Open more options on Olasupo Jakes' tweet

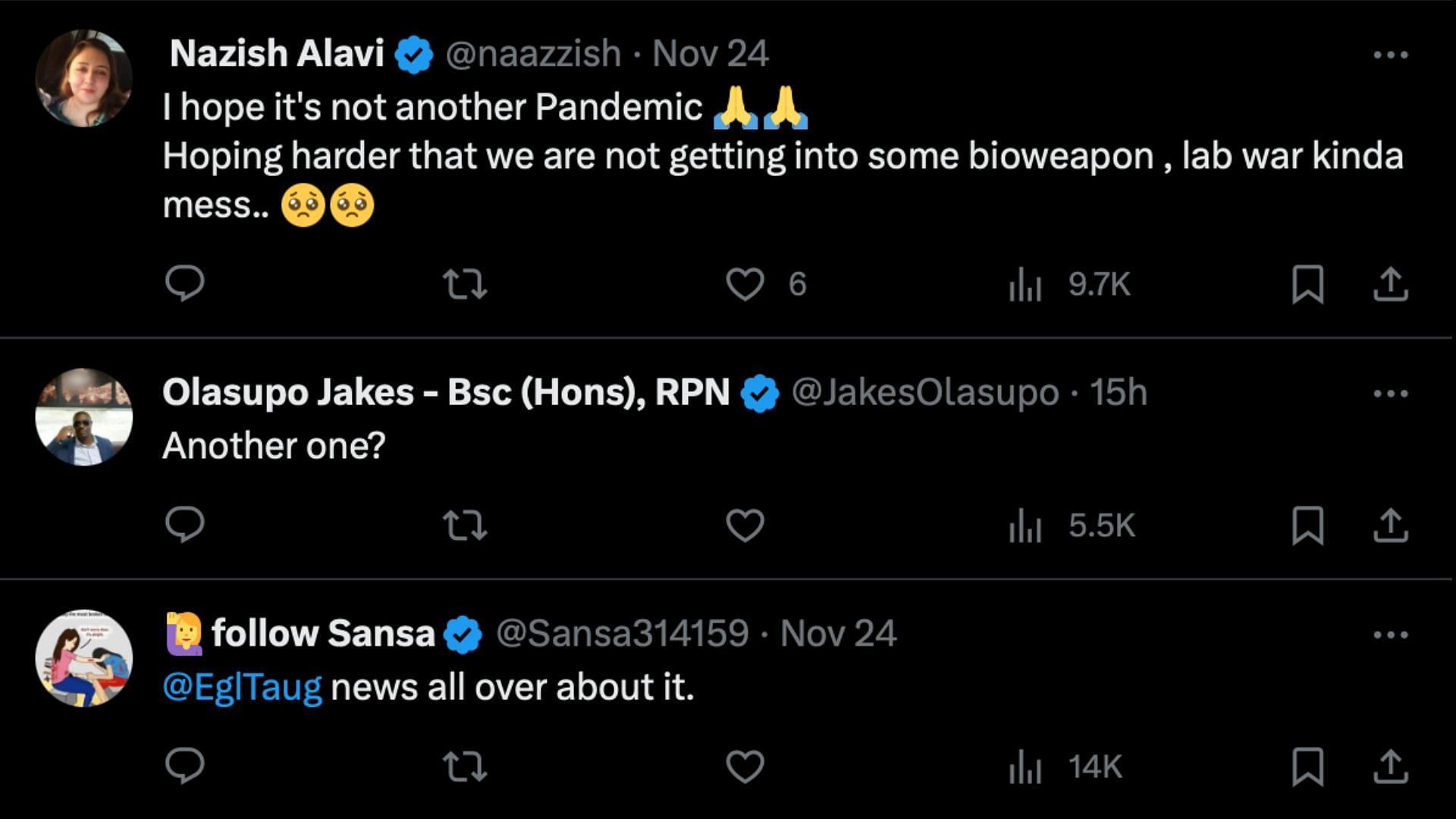click(x=1390, y=394)
